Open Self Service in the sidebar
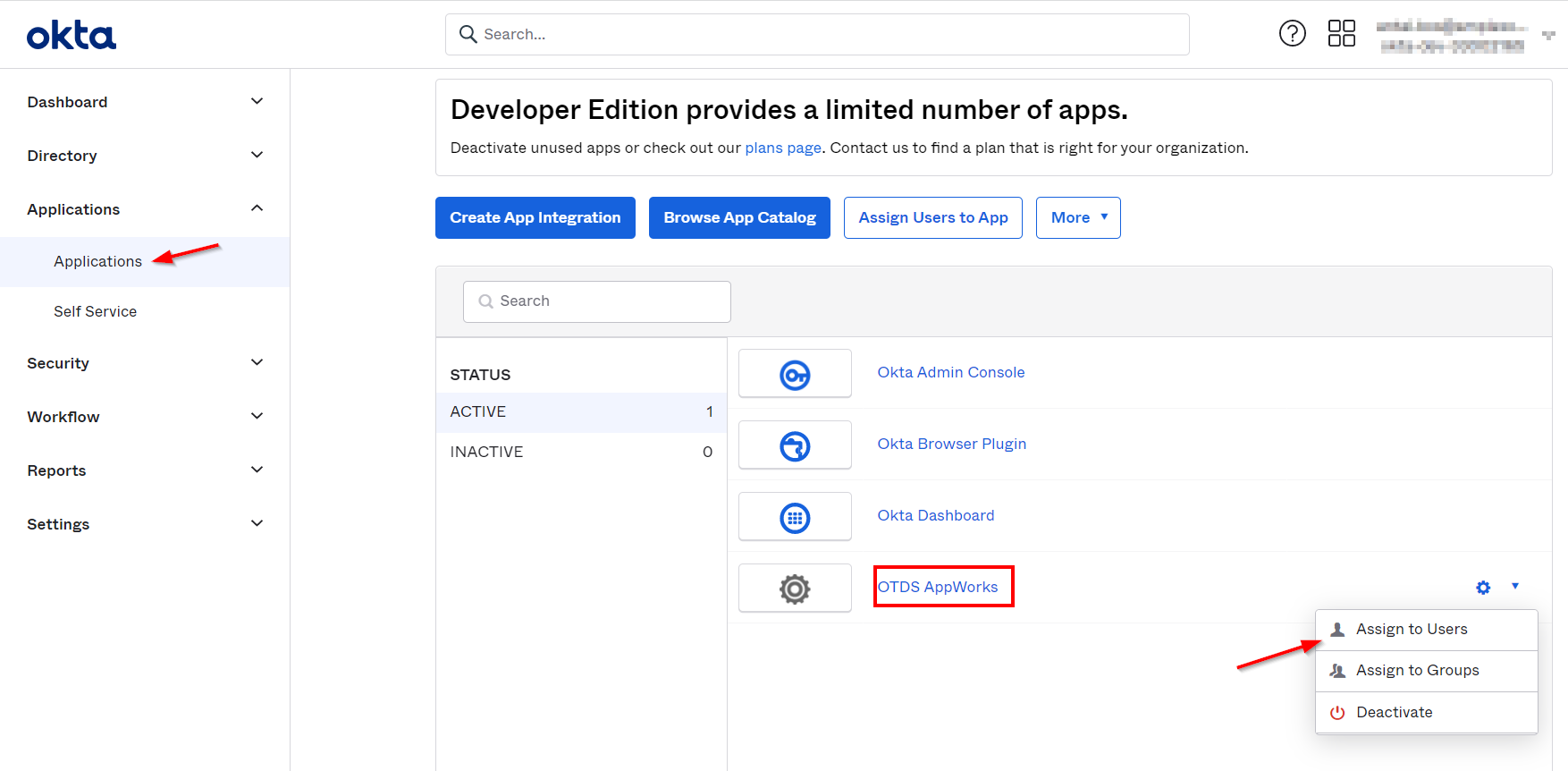Screen dimensions: 1568x771 click(95, 311)
